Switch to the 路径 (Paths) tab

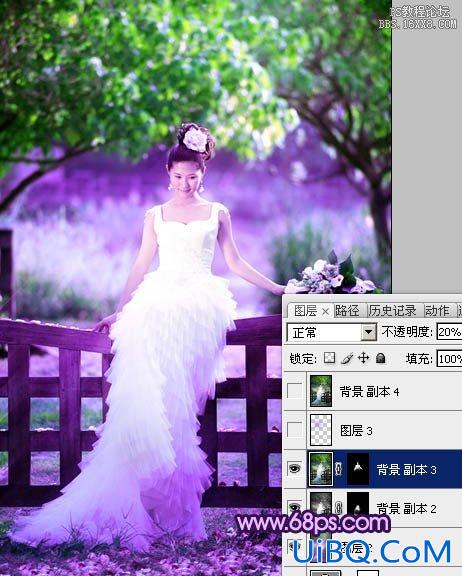pyautogui.click(x=347, y=311)
